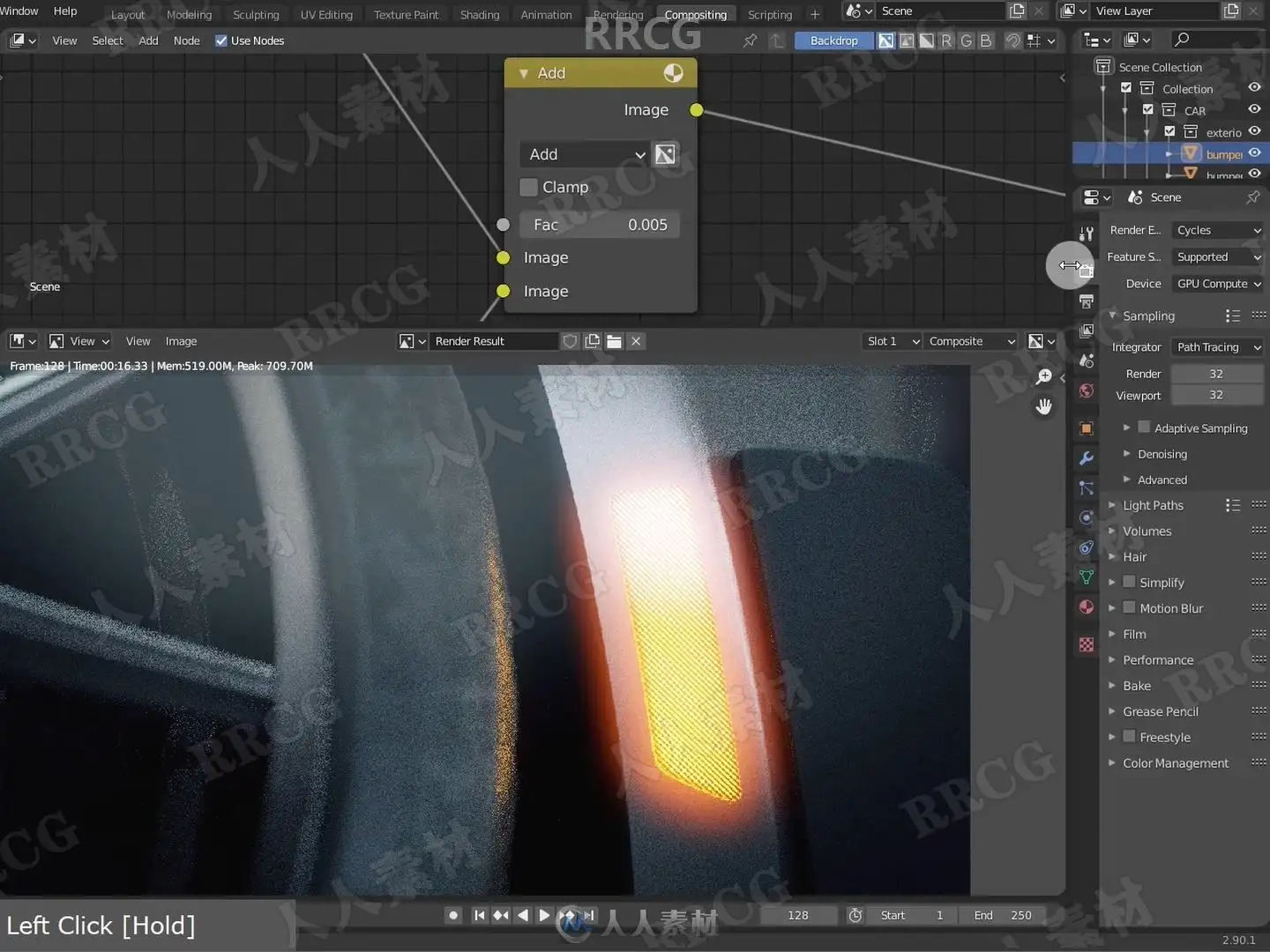Click the zoom tool in image viewer
Viewport: 1270px width, 952px height.
1044,376
